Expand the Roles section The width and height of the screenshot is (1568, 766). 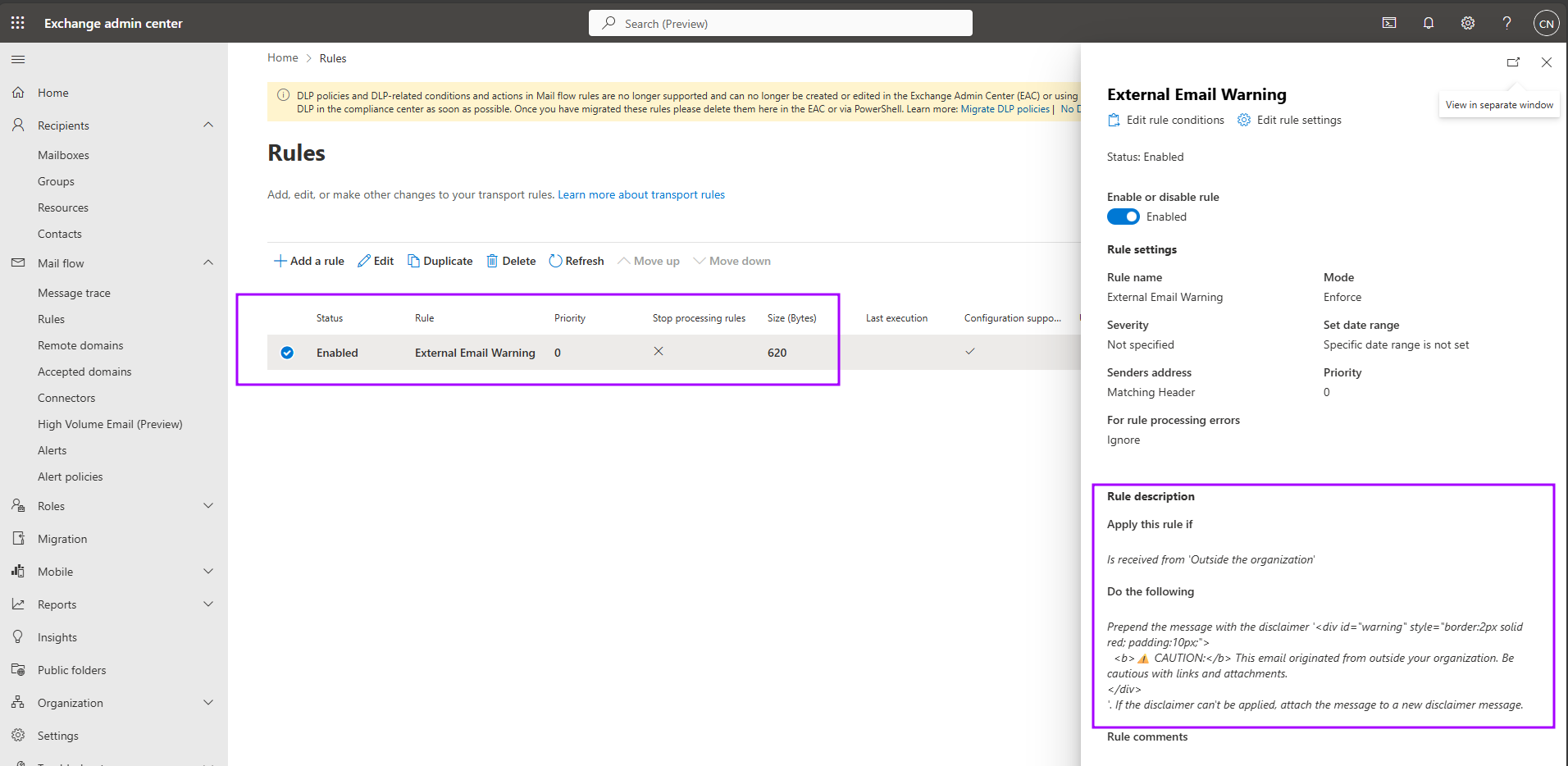coord(208,505)
